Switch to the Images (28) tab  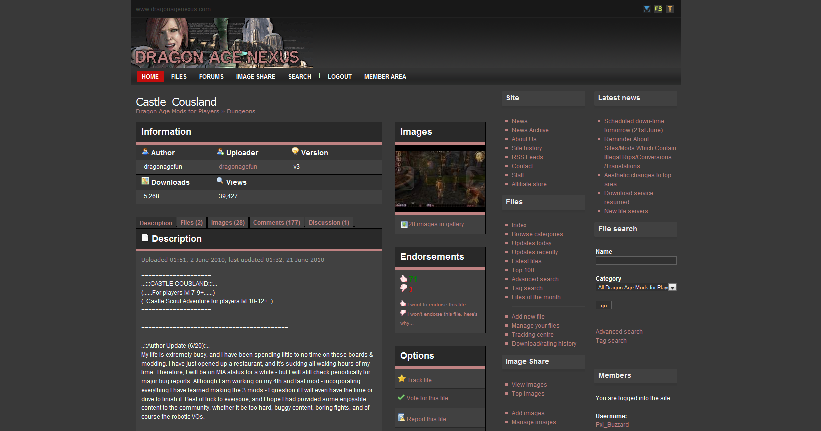[228, 223]
